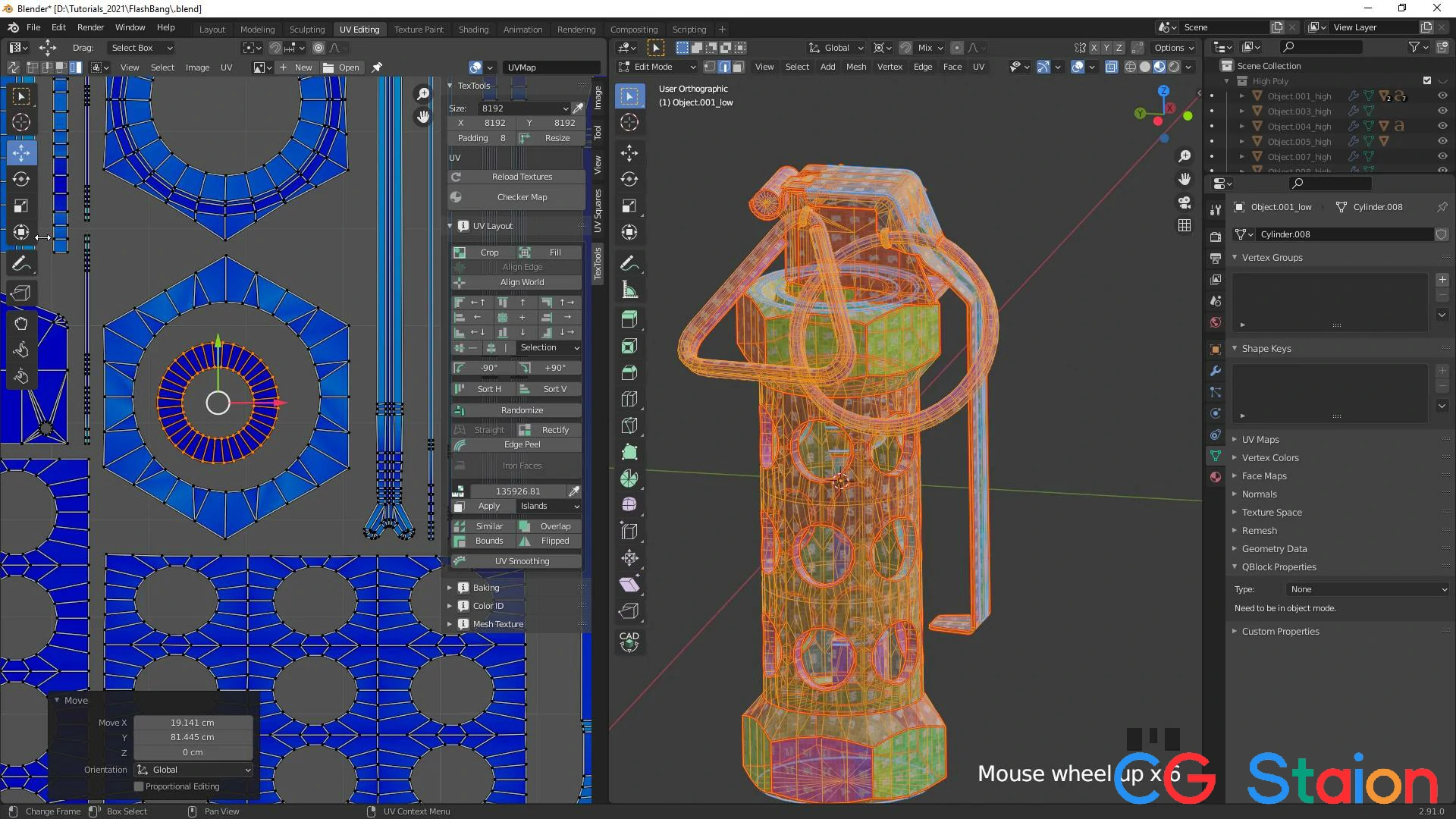The width and height of the screenshot is (1456, 819).
Task: Click the search field in the Properties editor
Action: coord(1329,183)
